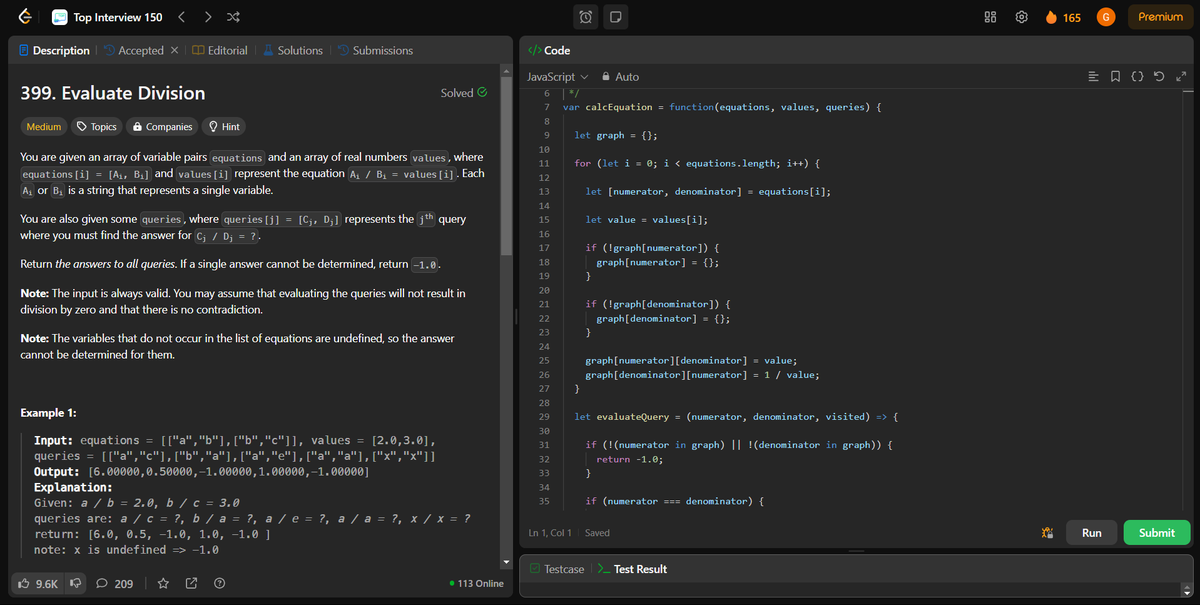
Task: Open the Test Result tab
Action: (x=632, y=569)
